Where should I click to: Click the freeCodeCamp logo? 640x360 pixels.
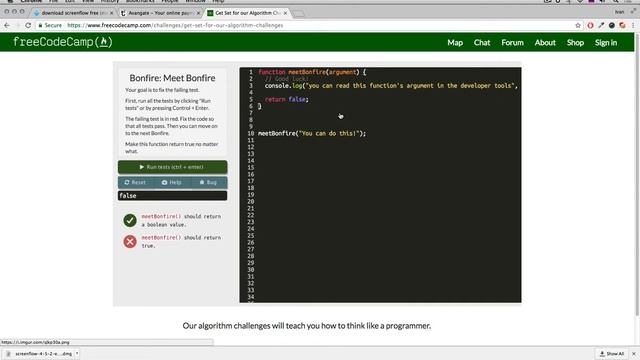[62, 42]
